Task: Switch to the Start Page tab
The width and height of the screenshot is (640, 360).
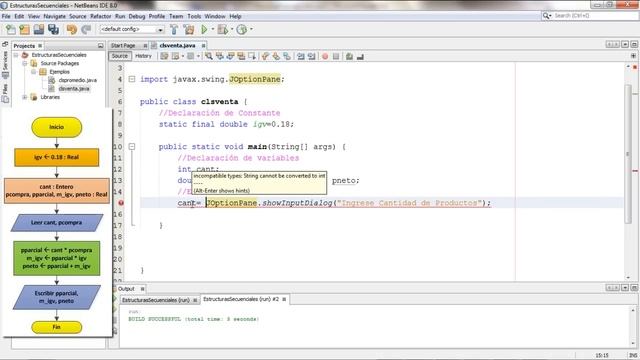Action: point(123,46)
